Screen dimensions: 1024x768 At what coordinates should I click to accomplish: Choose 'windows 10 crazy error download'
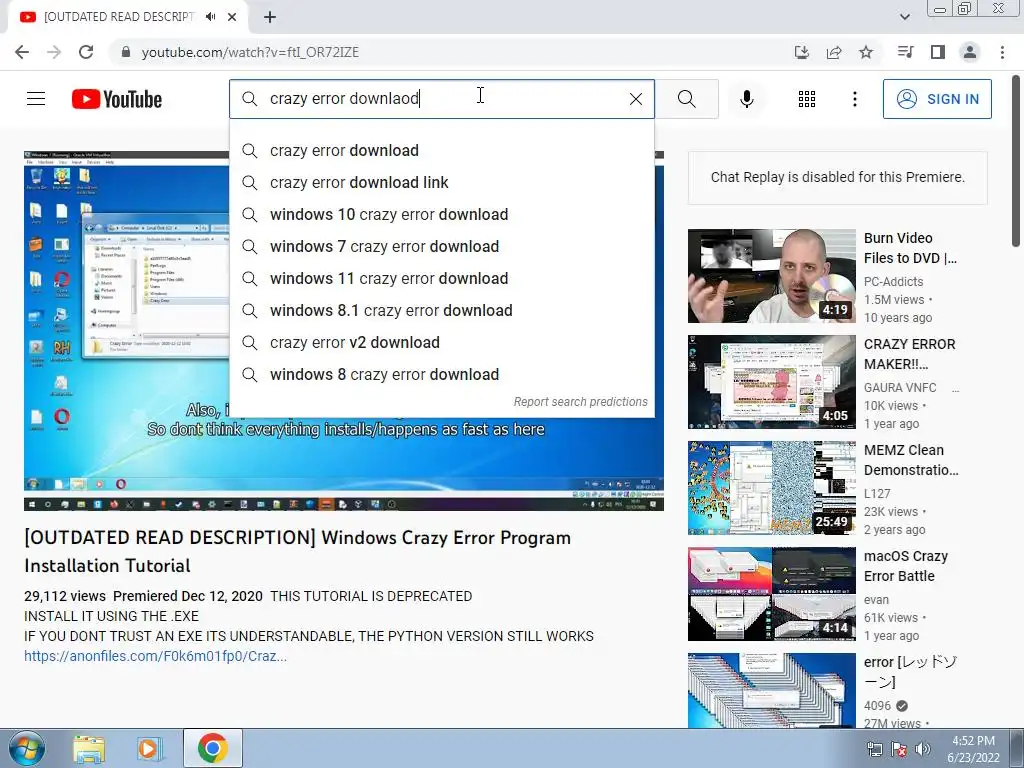pos(441,214)
